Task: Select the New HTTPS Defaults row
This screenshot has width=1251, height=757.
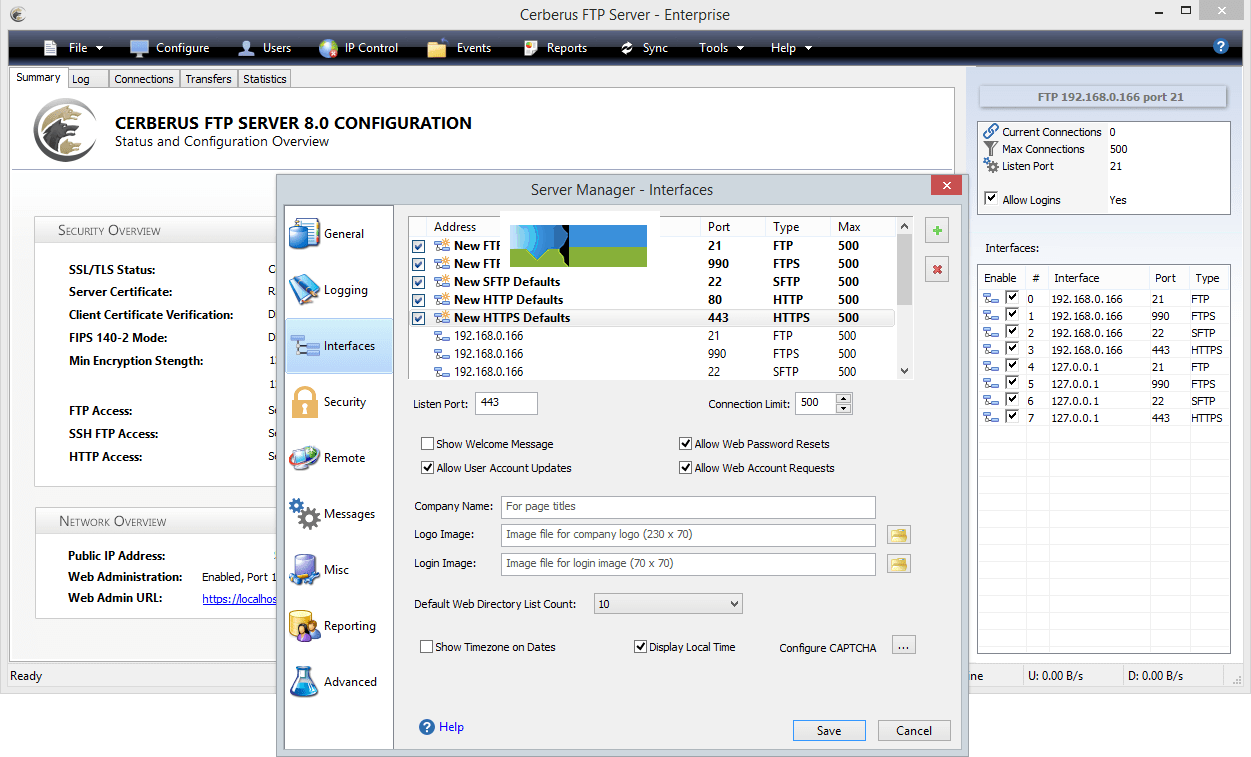Action: [653, 318]
